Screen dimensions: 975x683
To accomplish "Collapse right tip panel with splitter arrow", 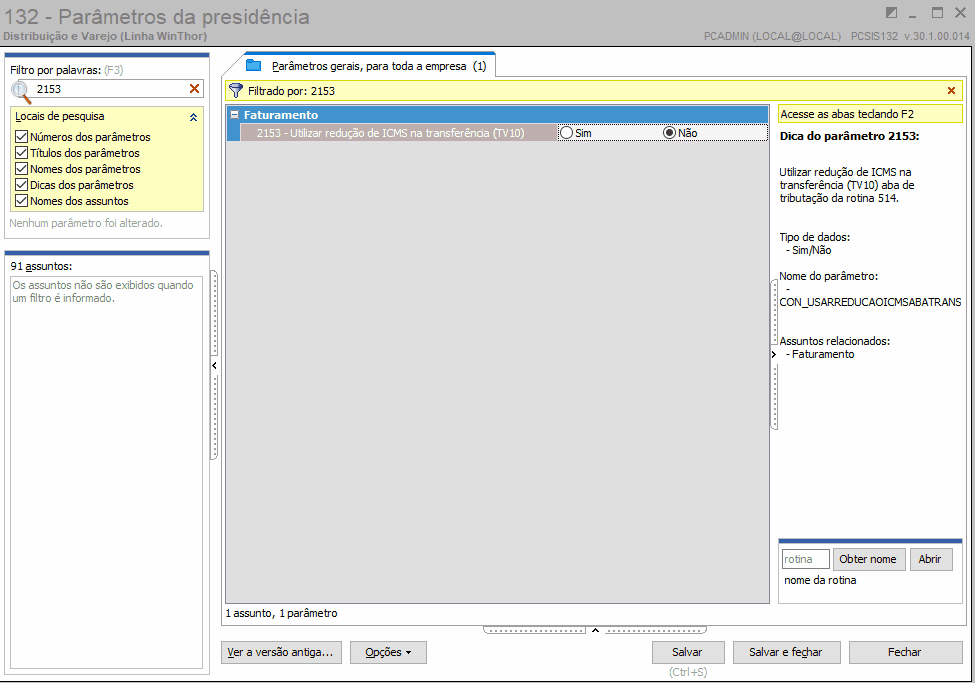I will pos(774,355).
